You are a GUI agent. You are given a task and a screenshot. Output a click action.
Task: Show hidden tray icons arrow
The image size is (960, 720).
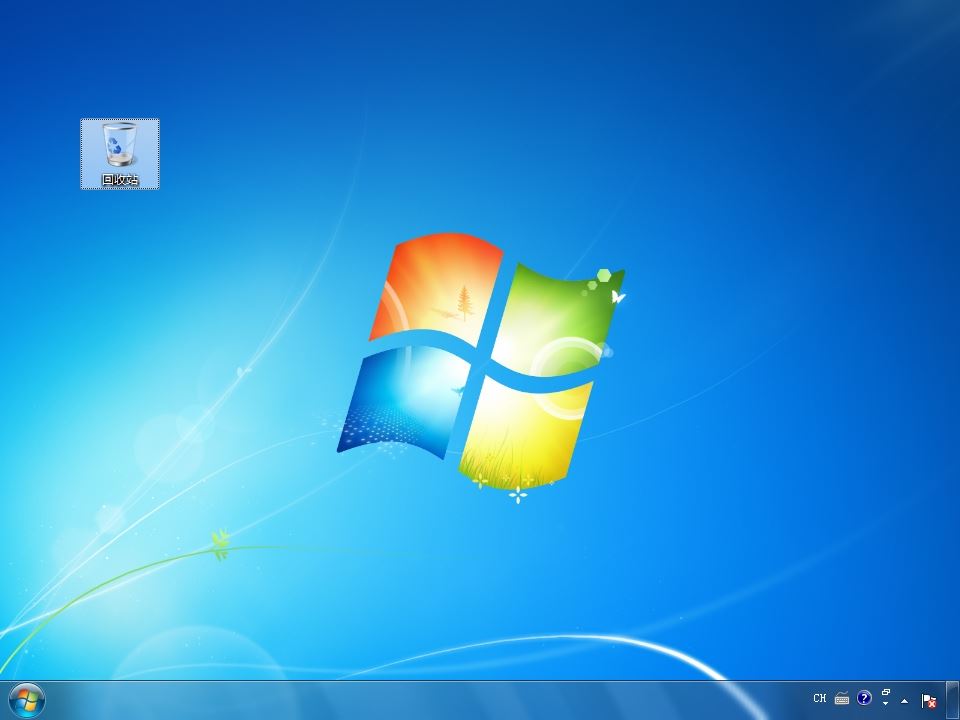pyautogui.click(x=904, y=701)
